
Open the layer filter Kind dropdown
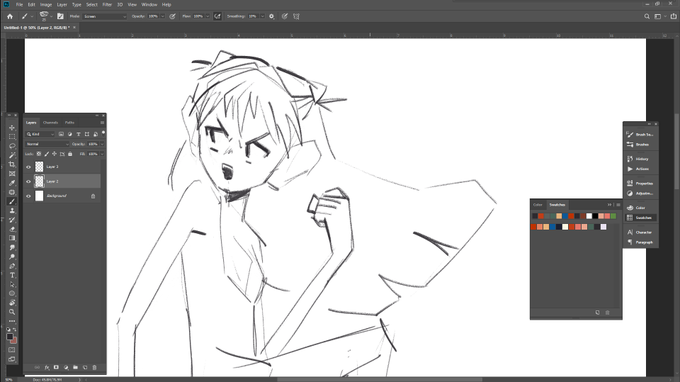[x=40, y=134]
